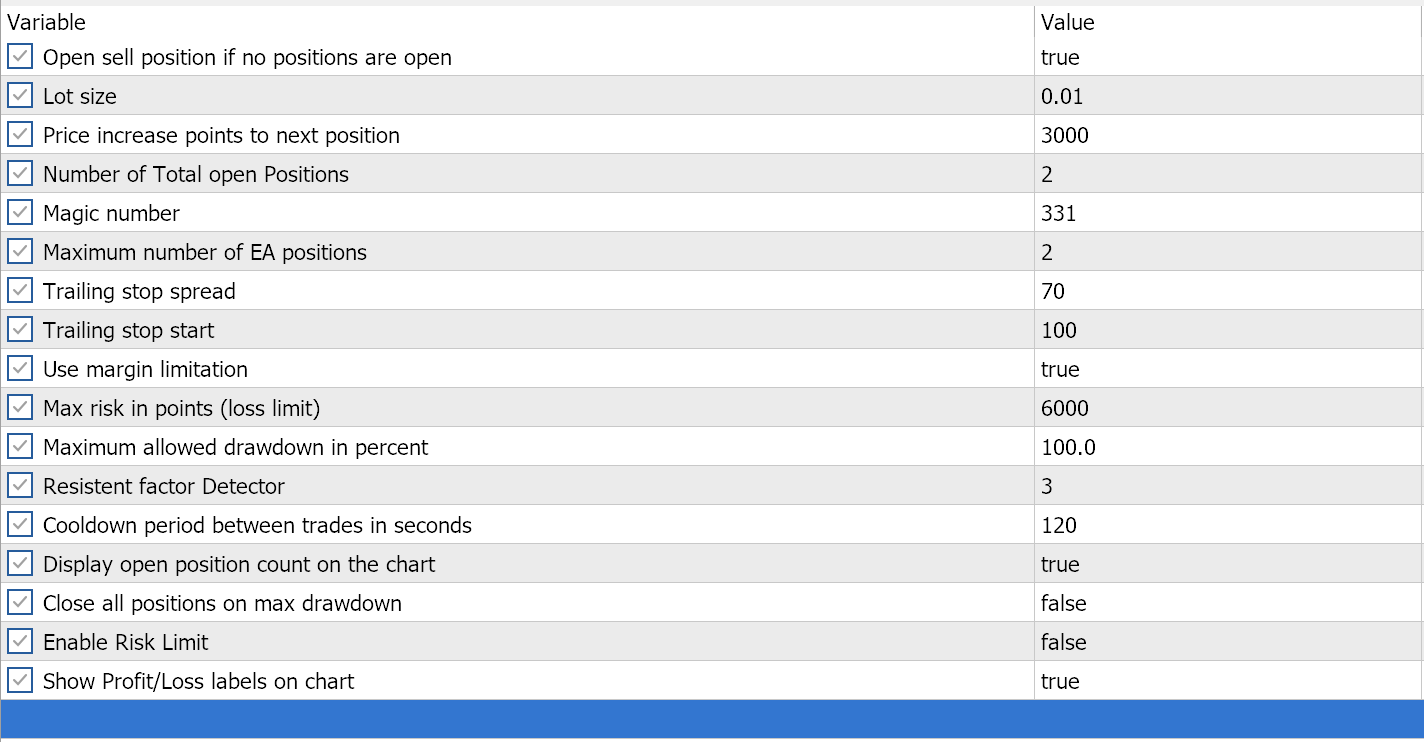Click the Variable column header
The height and width of the screenshot is (742, 1424).
point(47,22)
